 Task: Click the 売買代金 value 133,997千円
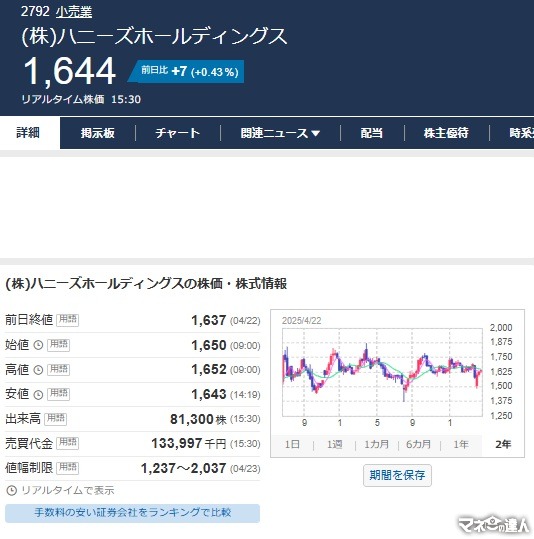[x=189, y=443]
